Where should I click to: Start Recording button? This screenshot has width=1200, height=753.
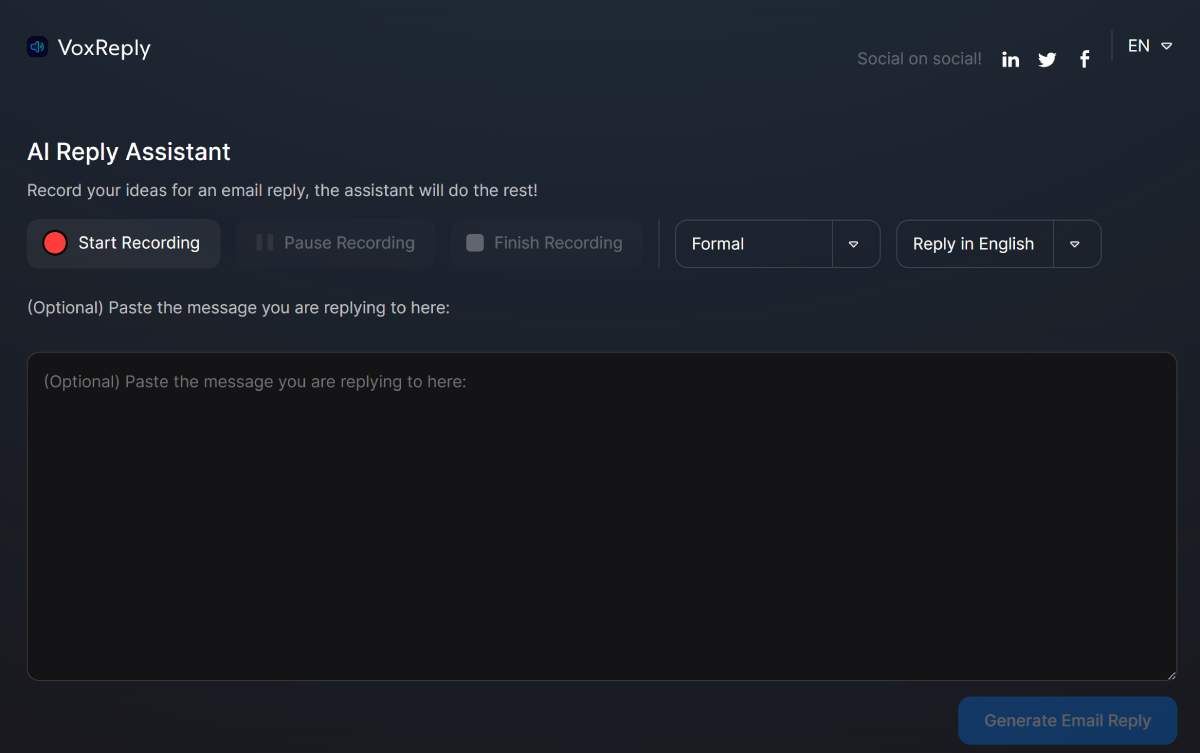click(x=124, y=243)
